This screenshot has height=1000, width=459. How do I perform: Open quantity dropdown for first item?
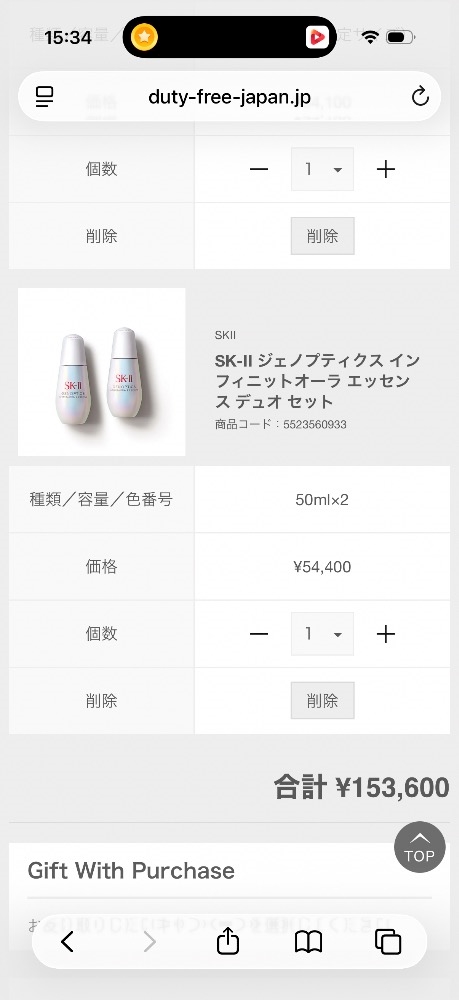tap(323, 169)
